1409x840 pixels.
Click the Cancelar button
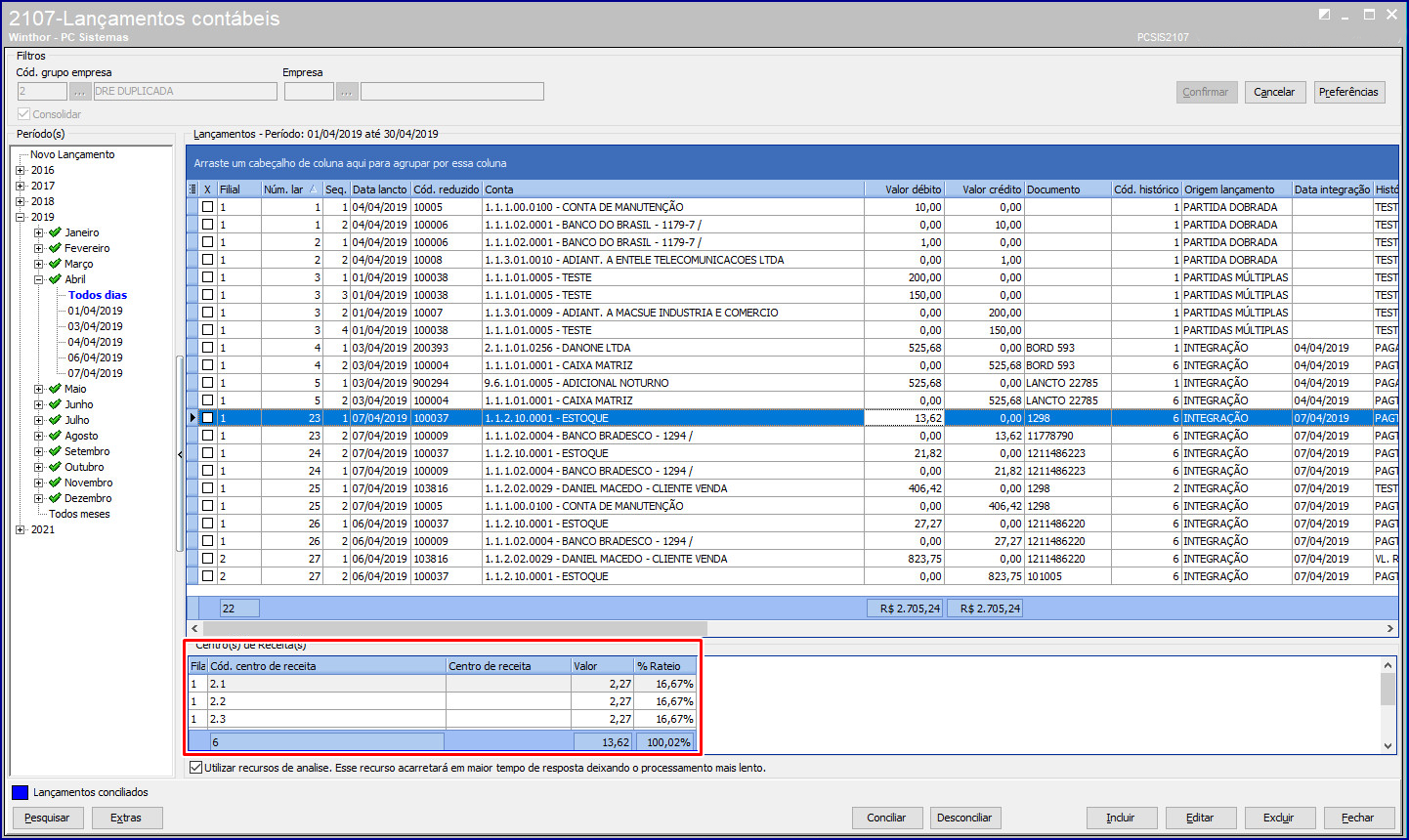pos(1274,92)
